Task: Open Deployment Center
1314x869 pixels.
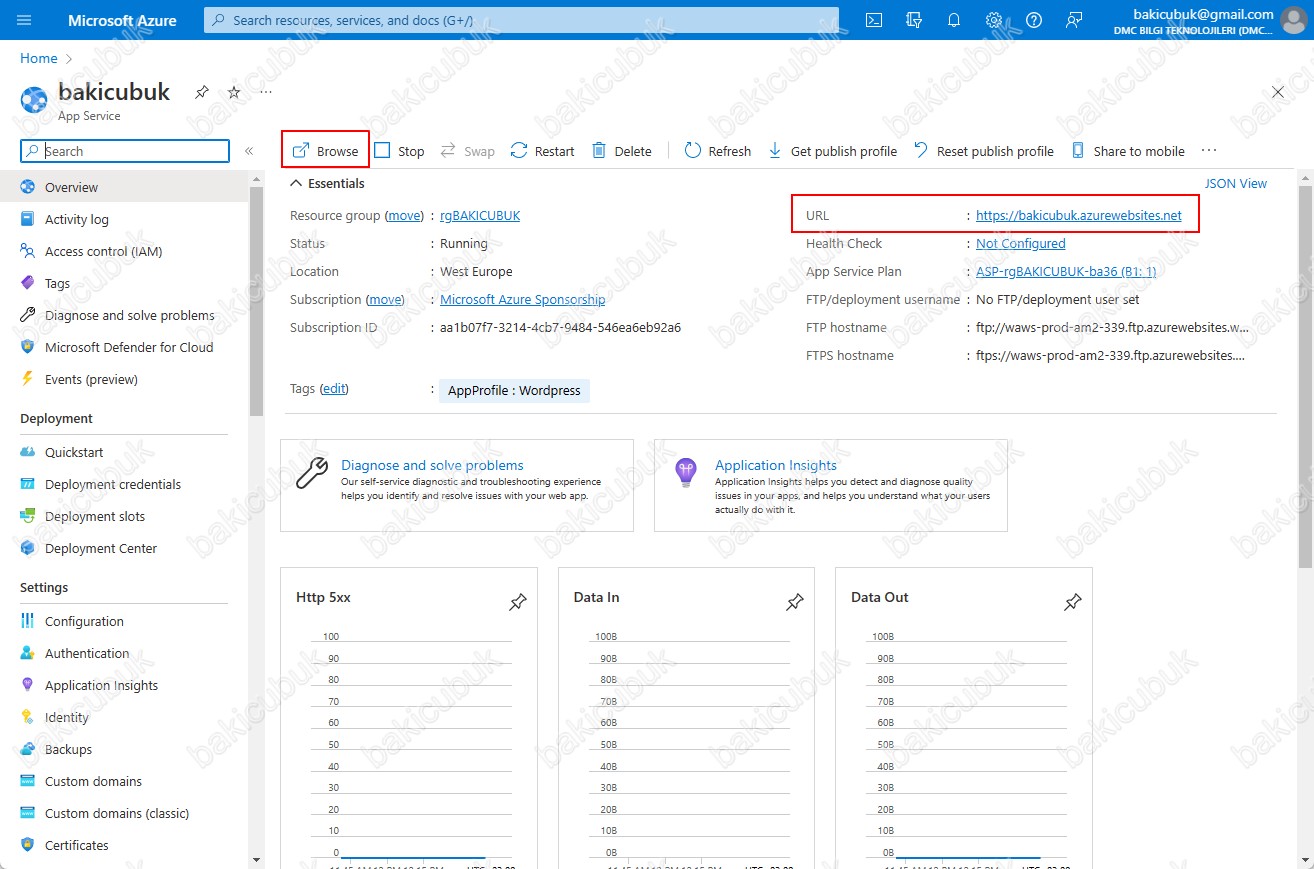Action: coord(124,548)
